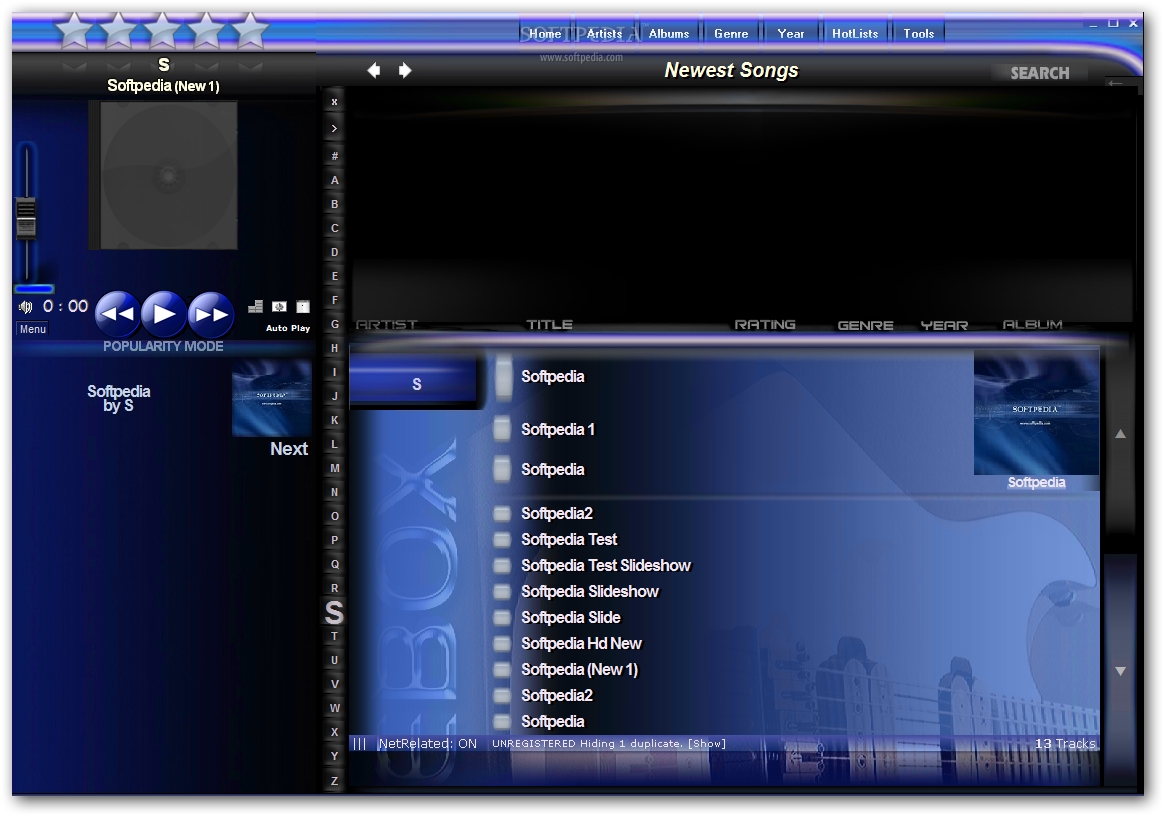
Task: Click the rewind previous-track button
Action: click(117, 314)
